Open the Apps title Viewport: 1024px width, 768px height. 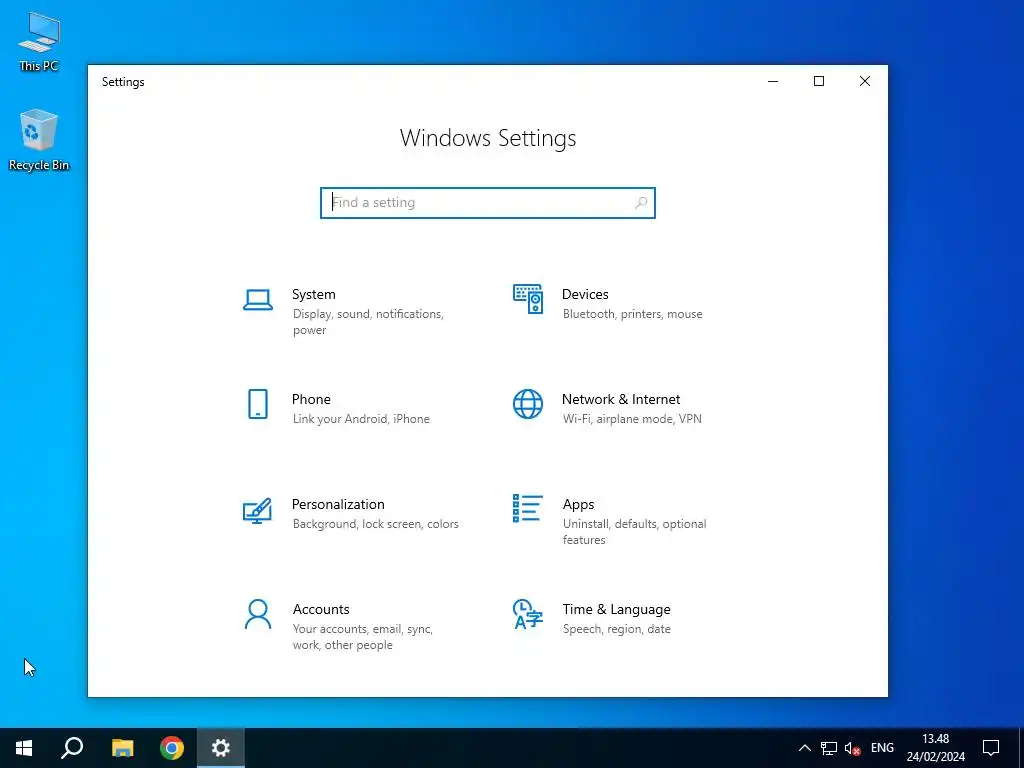click(579, 504)
